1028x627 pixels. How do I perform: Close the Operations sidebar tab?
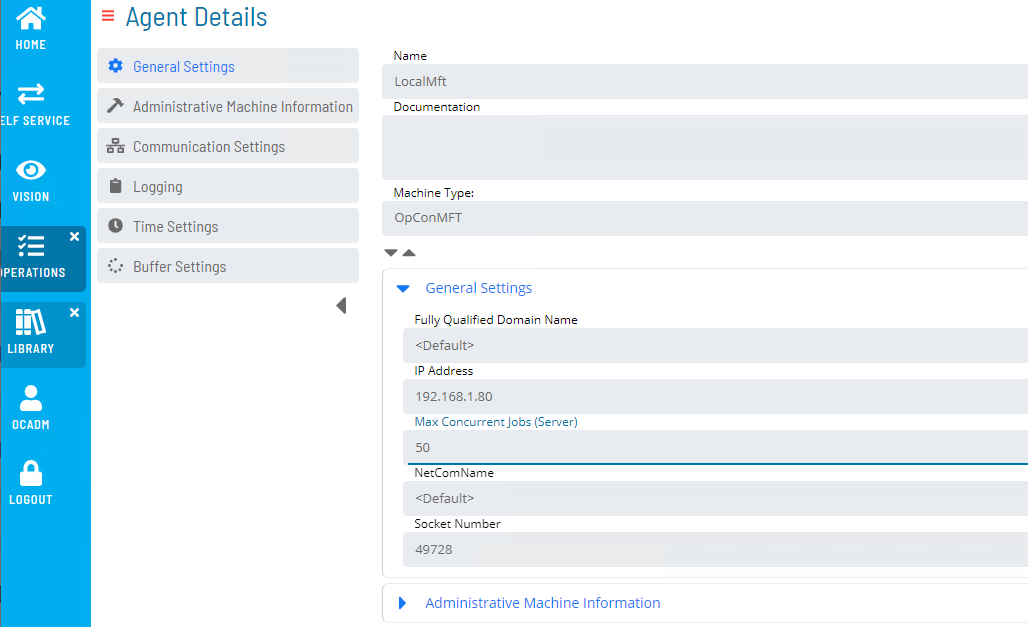pyautogui.click(x=75, y=237)
